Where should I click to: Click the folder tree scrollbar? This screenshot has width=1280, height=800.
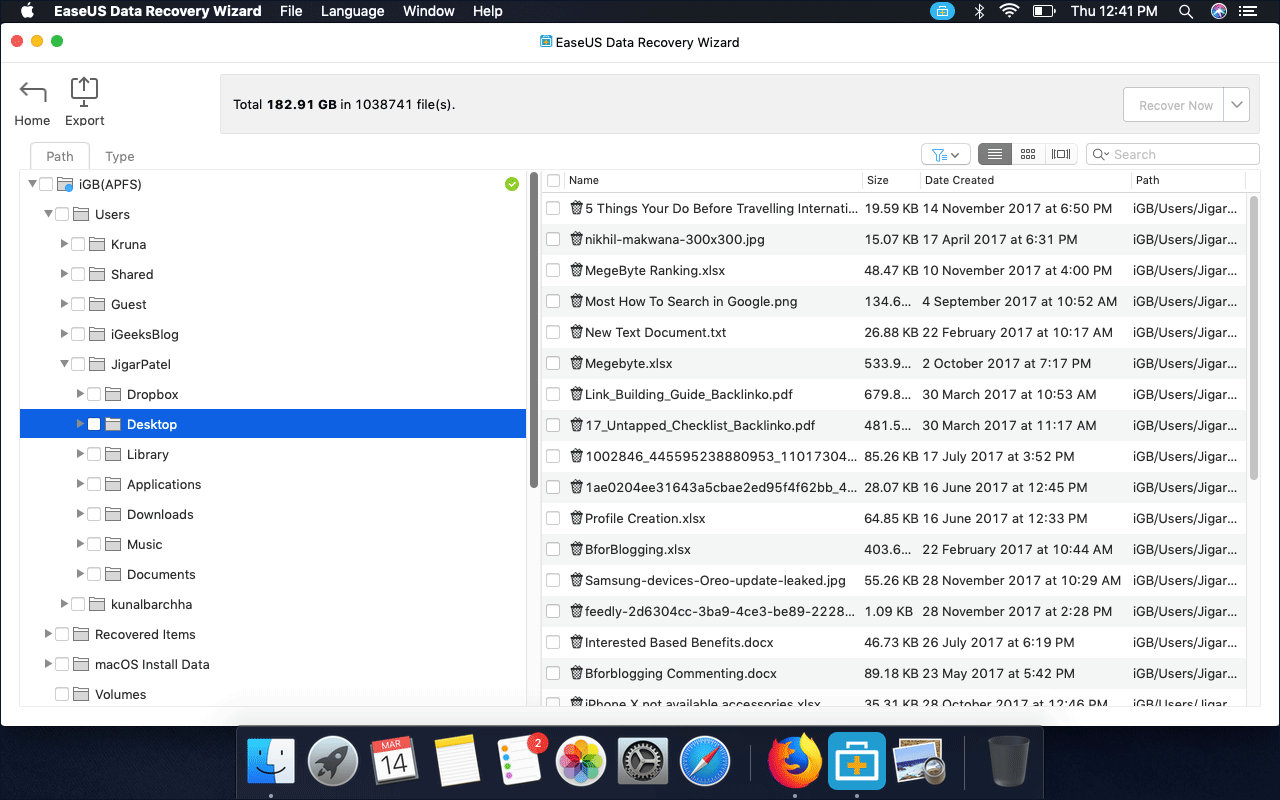point(534,330)
